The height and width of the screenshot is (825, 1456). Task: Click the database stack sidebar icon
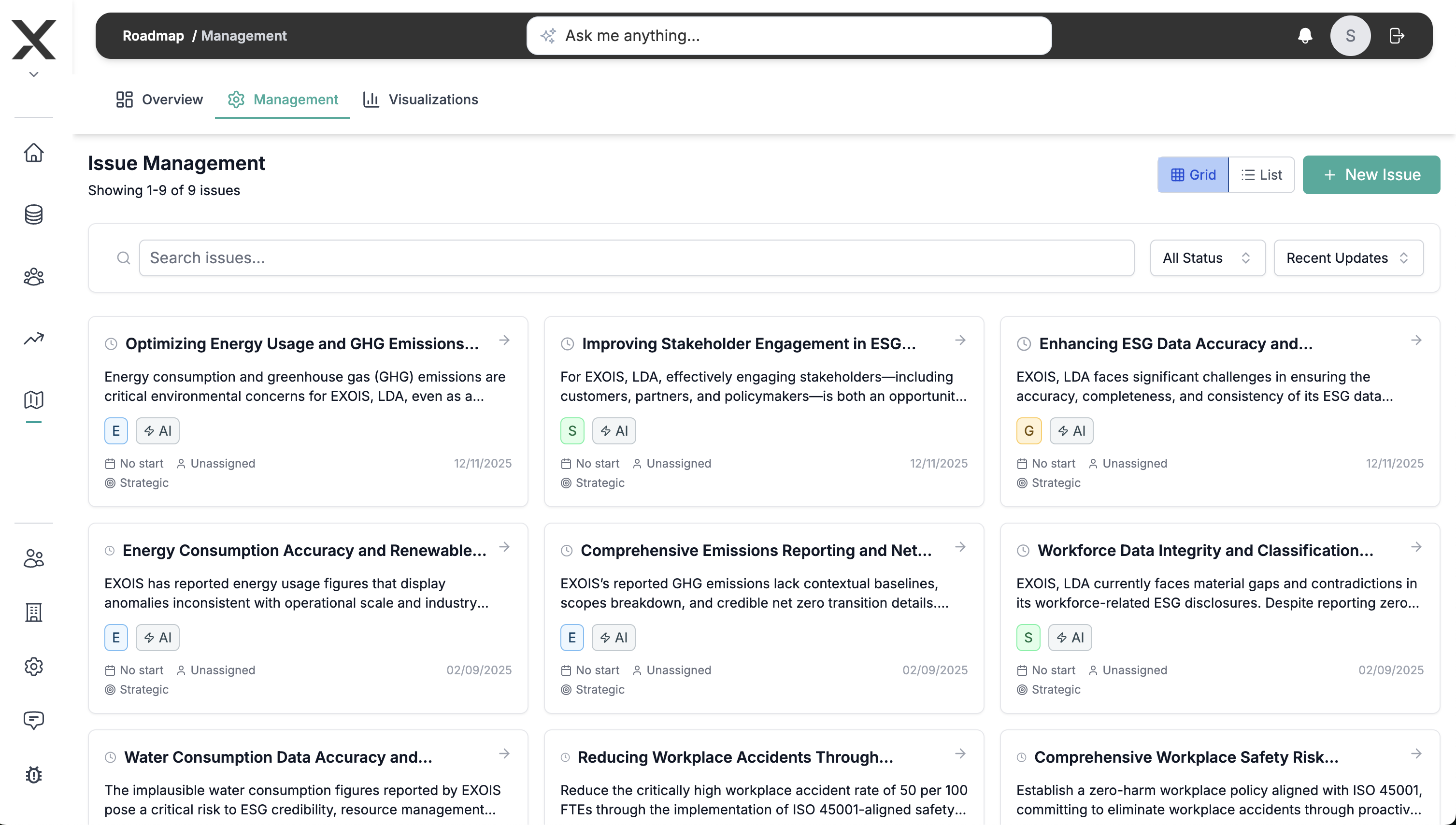[33, 215]
